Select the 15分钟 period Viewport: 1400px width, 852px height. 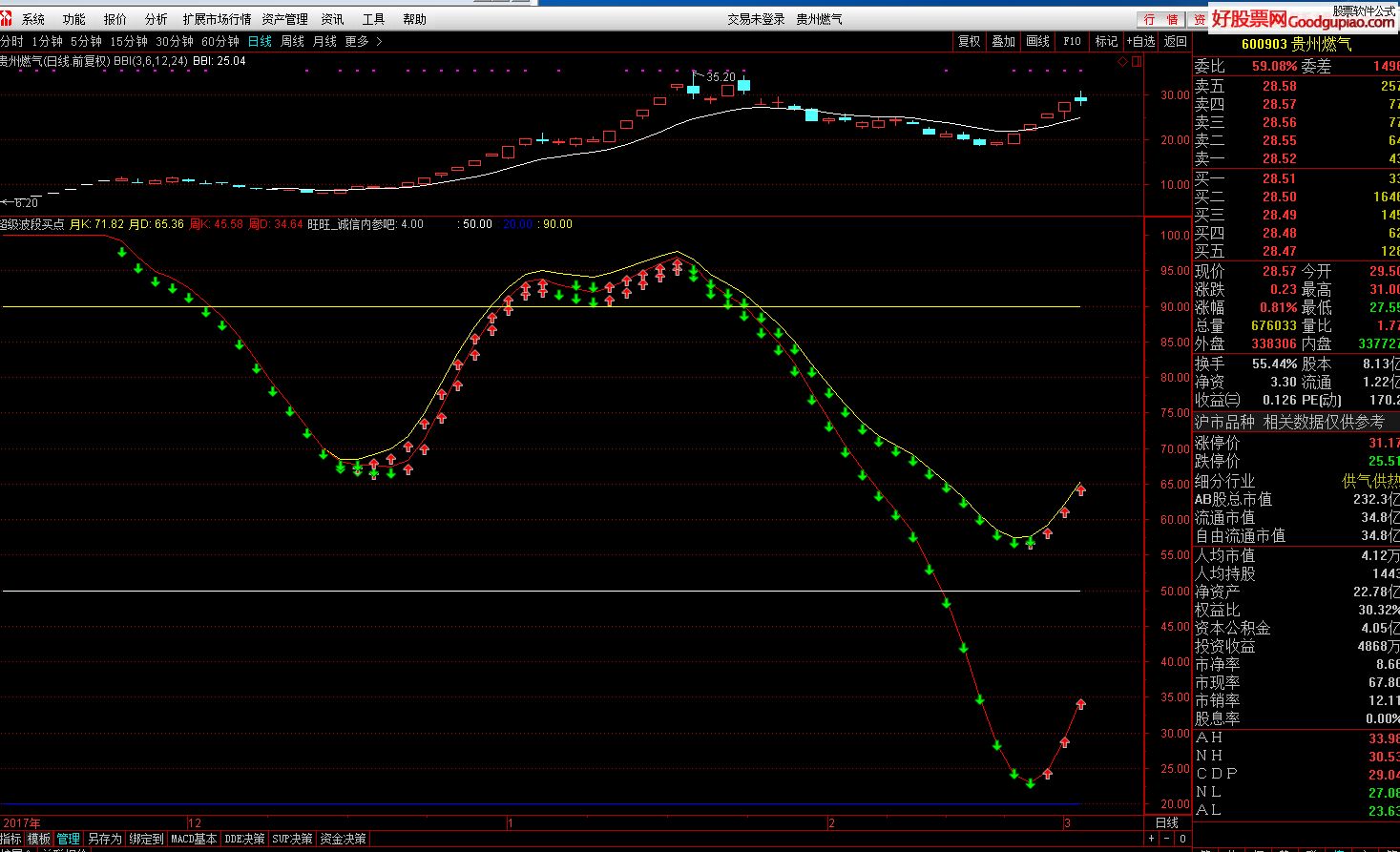tap(129, 41)
